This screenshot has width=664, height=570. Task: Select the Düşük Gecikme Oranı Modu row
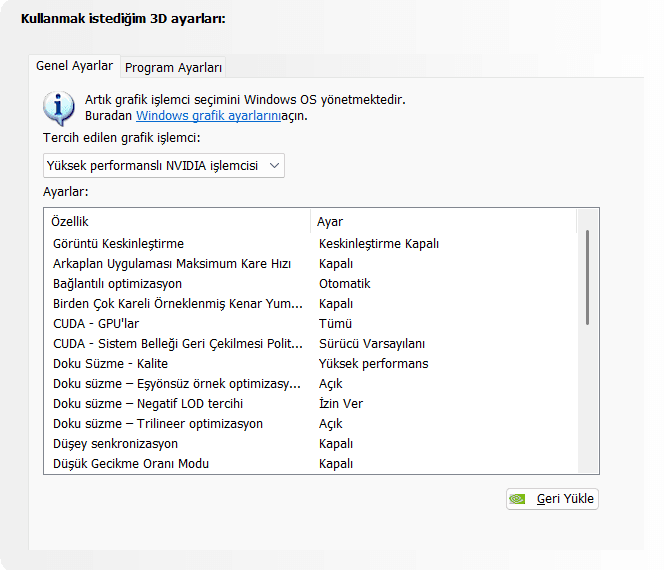click(310, 464)
